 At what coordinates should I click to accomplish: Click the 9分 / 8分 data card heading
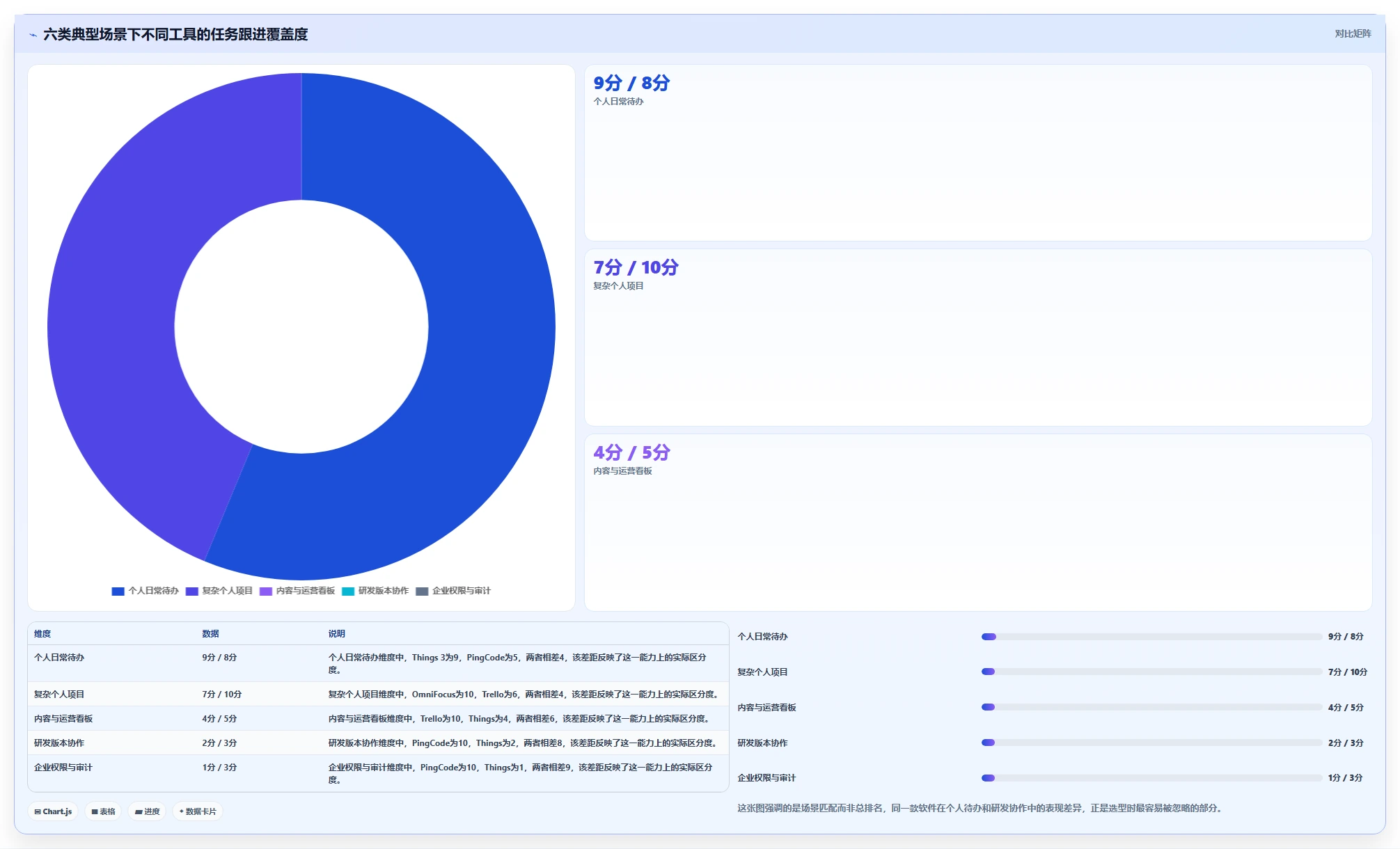(x=631, y=83)
